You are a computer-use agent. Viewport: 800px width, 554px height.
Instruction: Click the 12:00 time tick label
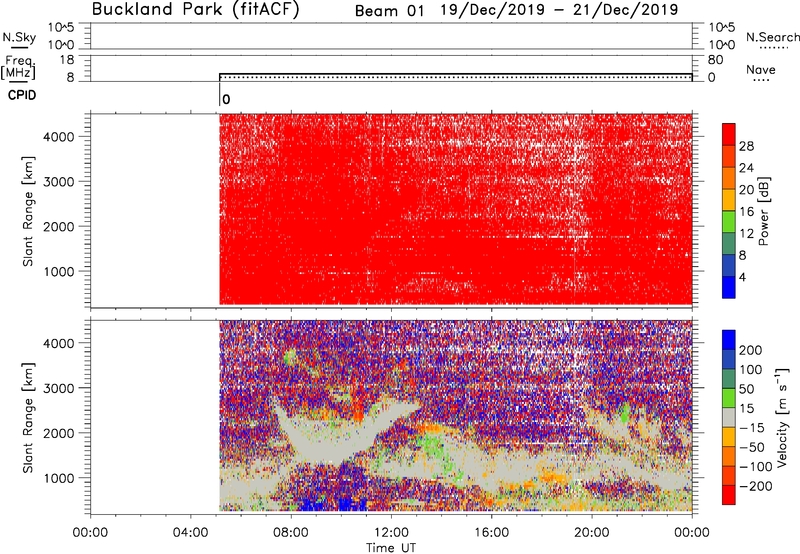coord(391,533)
